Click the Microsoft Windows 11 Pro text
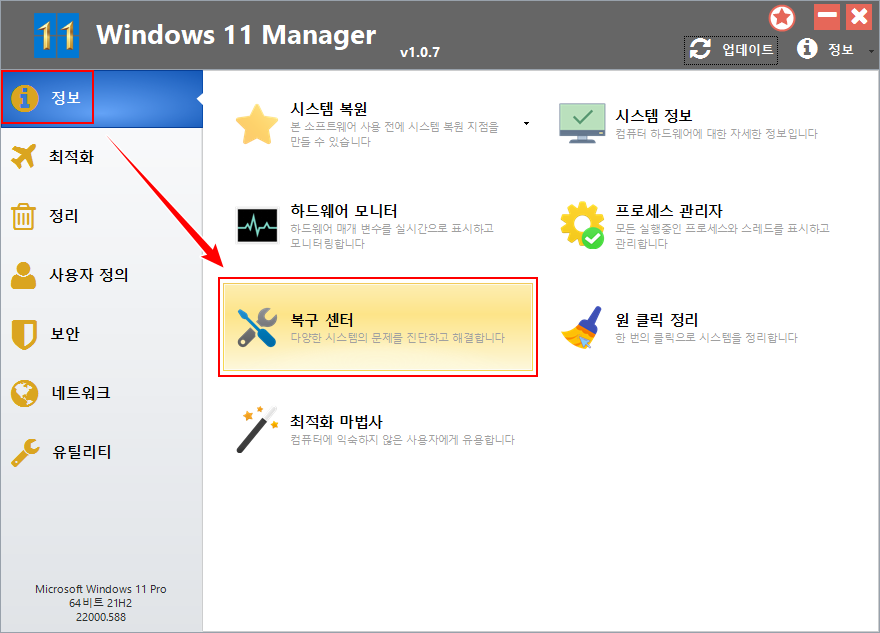The width and height of the screenshot is (880, 633). (101, 589)
